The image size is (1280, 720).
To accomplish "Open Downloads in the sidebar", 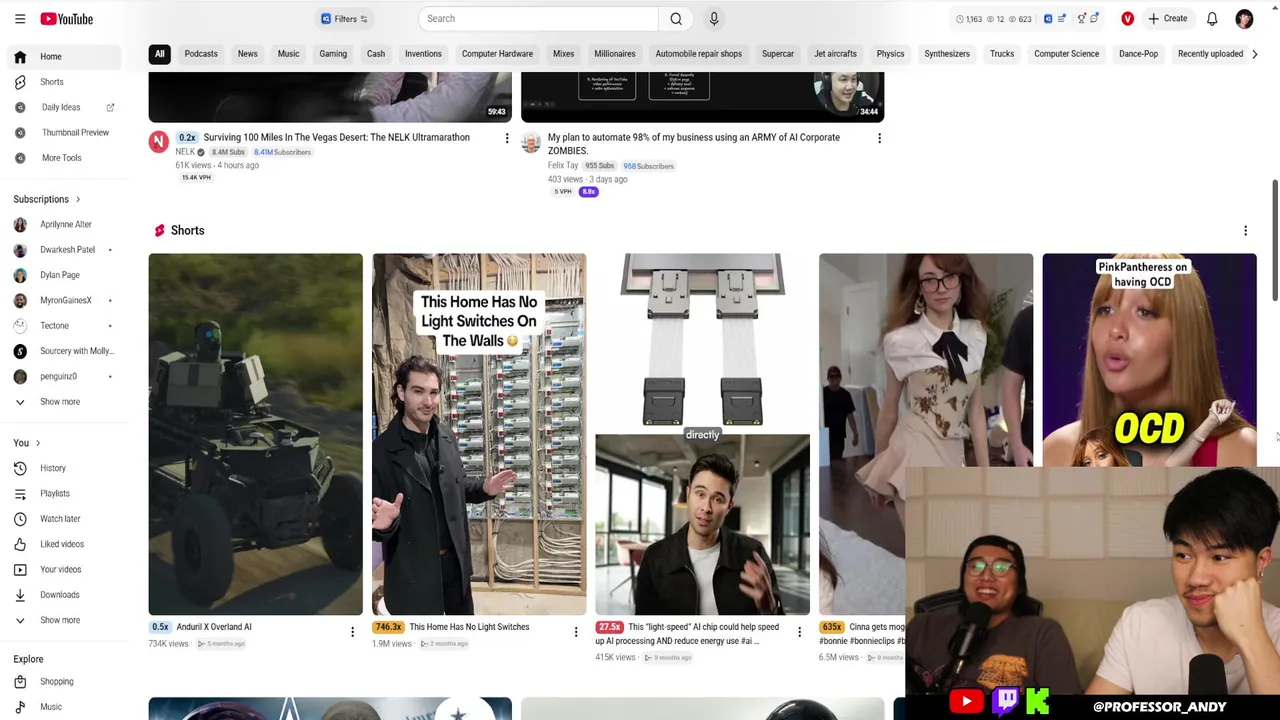I will point(64,594).
